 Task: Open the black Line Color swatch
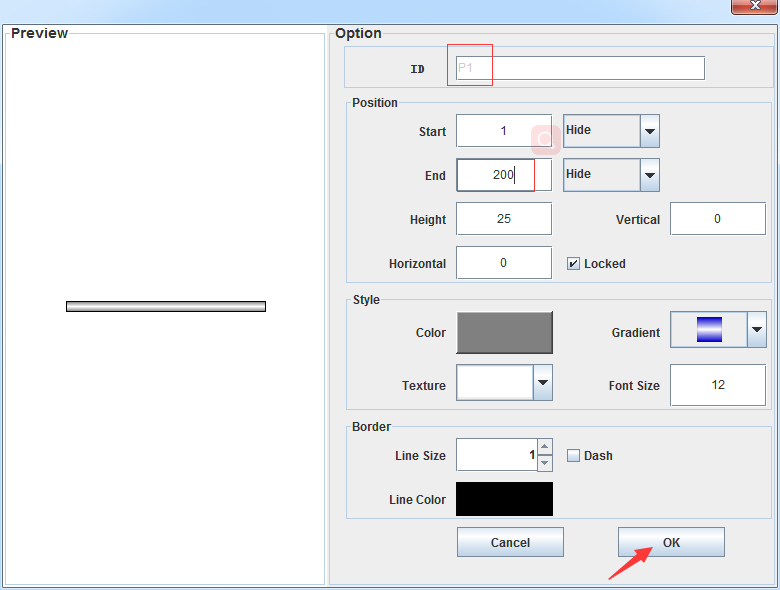coord(504,499)
